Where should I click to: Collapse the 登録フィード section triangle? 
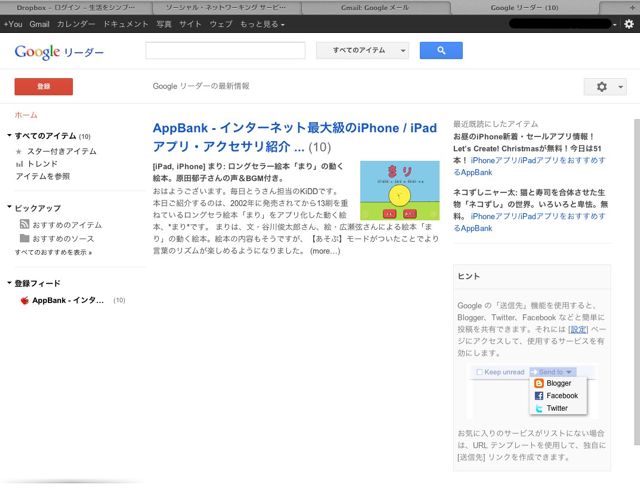pyautogui.click(x=9, y=283)
